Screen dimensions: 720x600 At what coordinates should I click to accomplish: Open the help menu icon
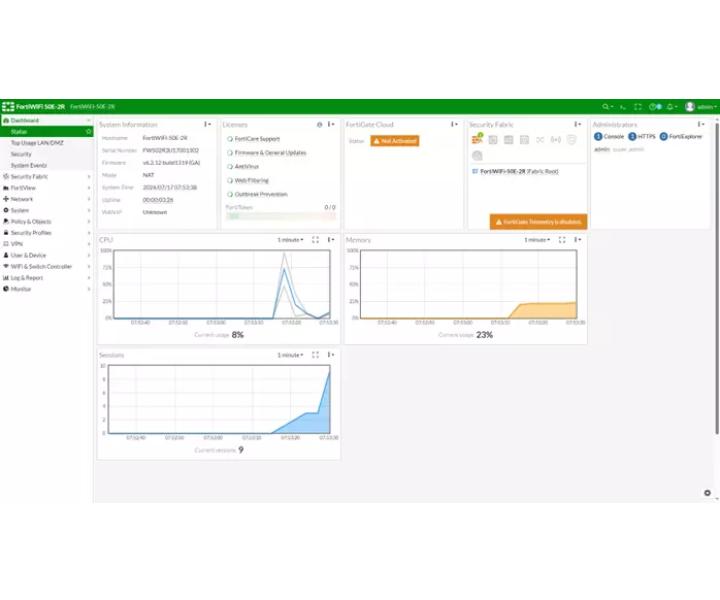click(655, 107)
